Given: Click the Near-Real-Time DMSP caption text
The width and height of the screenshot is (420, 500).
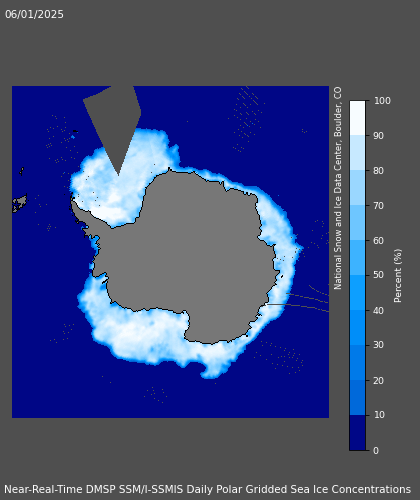Looking at the screenshot, I should point(207,489).
